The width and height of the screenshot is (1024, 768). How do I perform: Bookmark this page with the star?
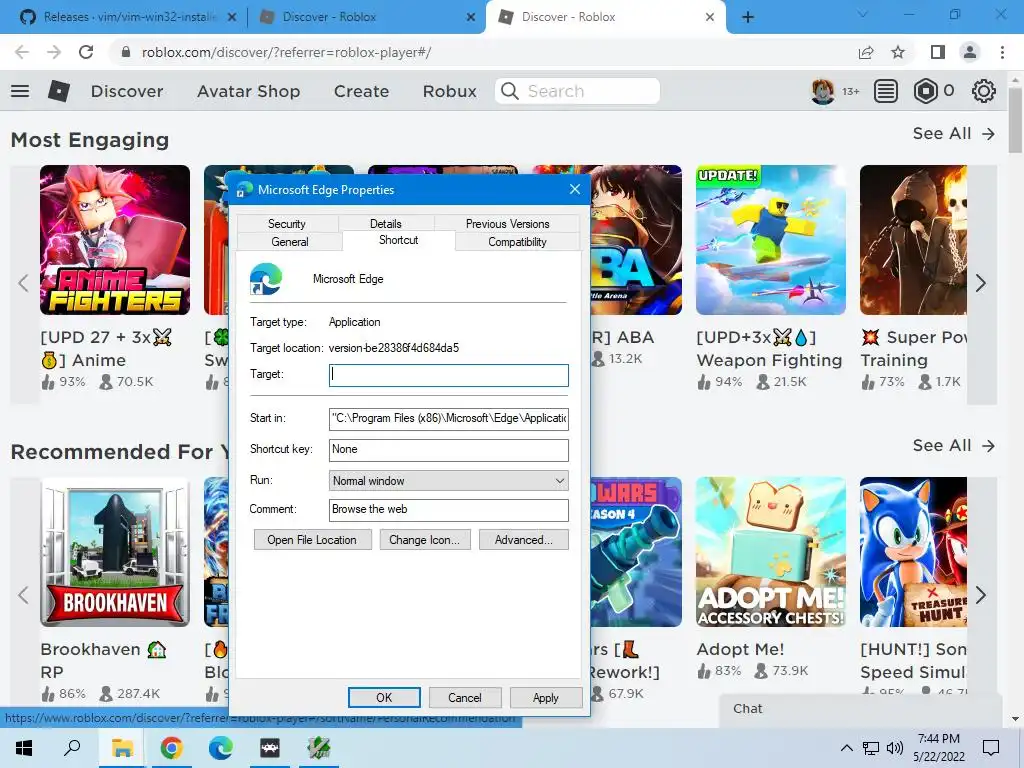(x=898, y=52)
